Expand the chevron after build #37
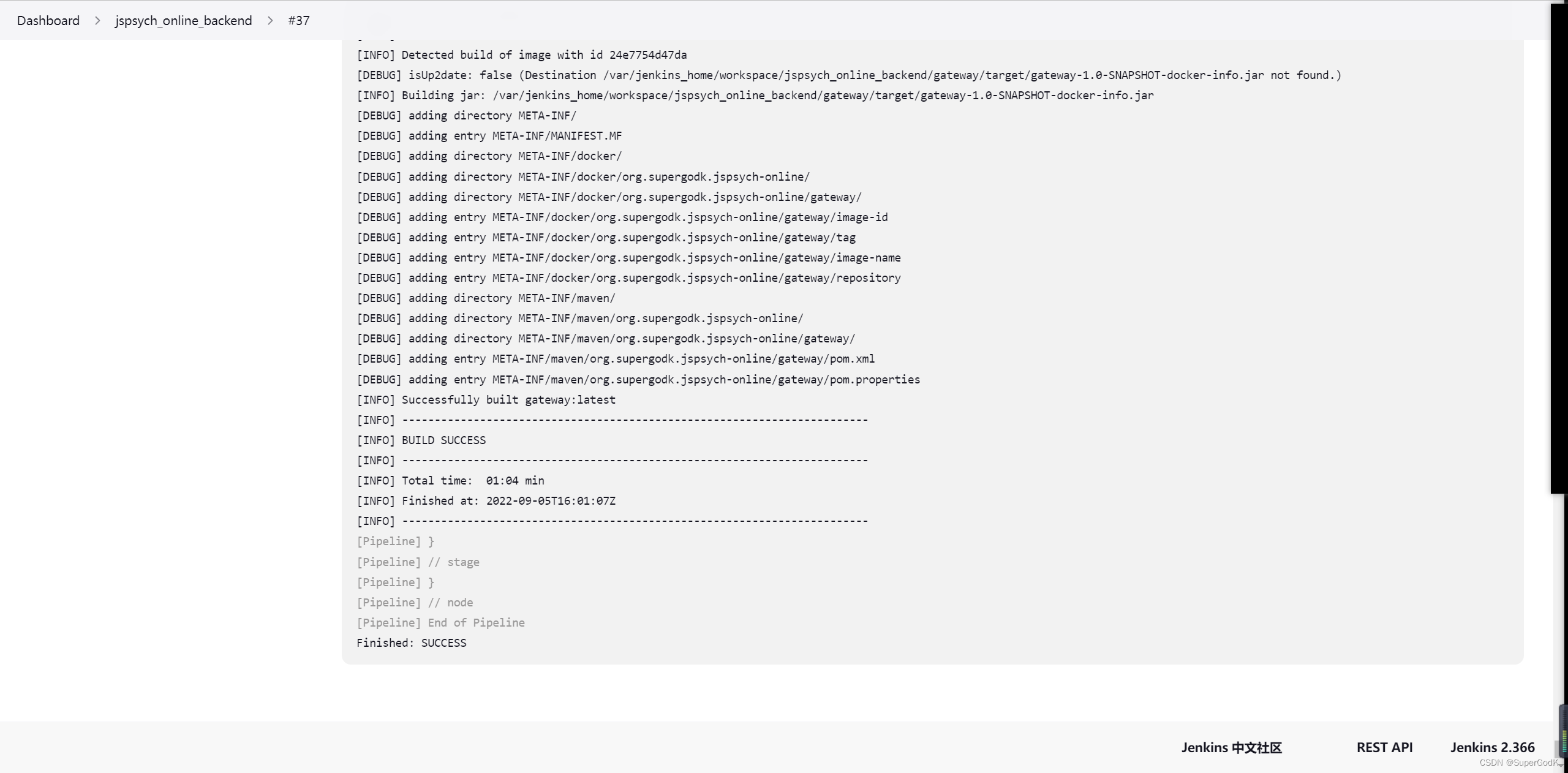 click(x=324, y=20)
